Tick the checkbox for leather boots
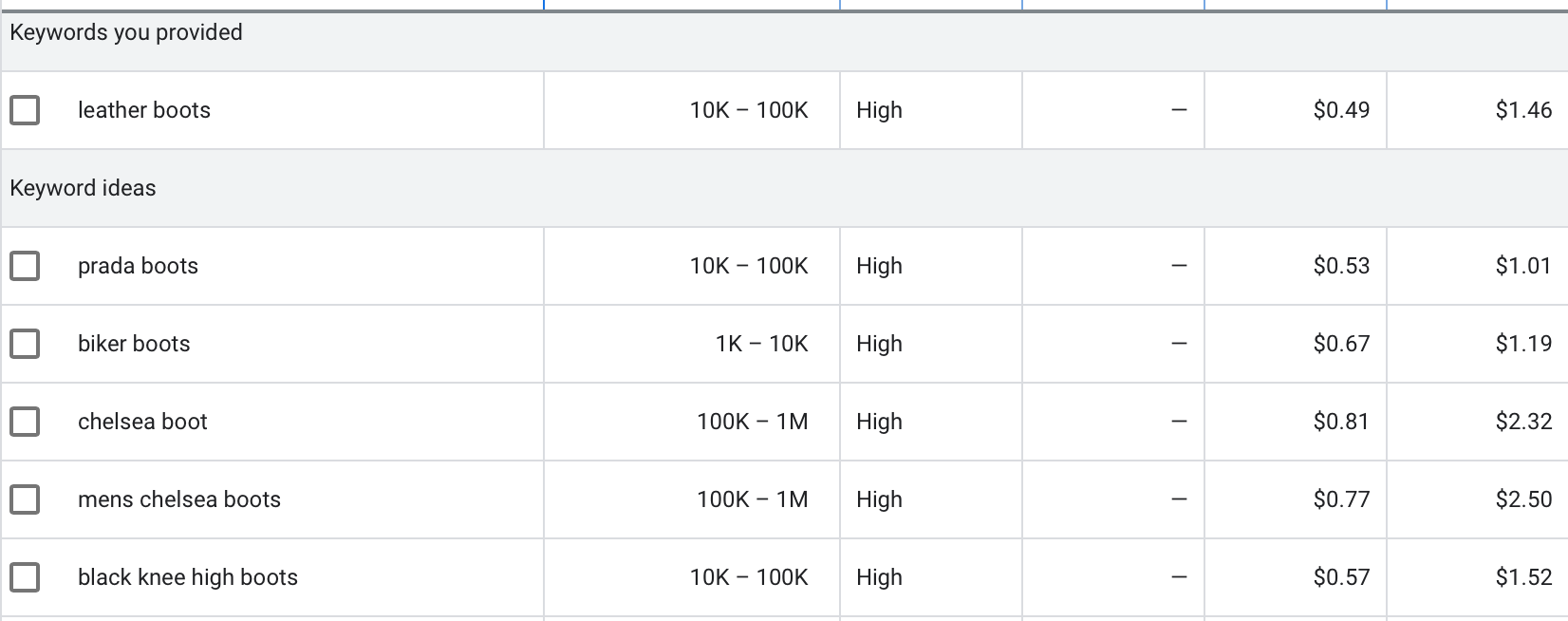 pyautogui.click(x=25, y=110)
